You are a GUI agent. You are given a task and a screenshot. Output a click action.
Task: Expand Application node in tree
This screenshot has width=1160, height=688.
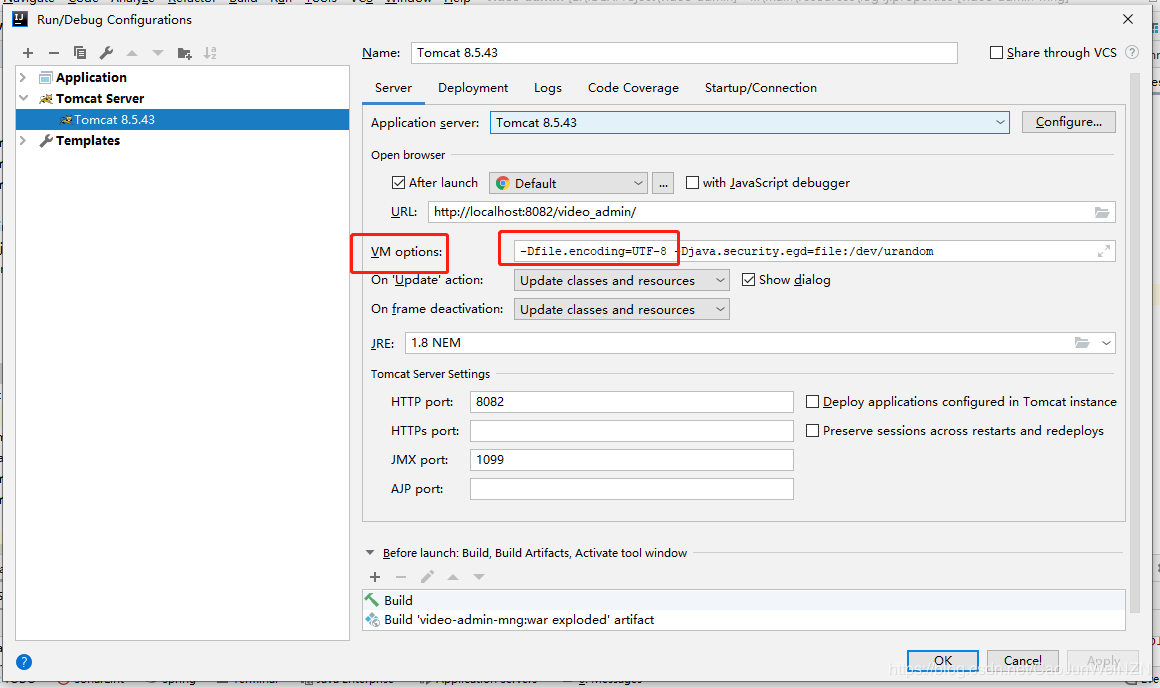click(x=23, y=77)
